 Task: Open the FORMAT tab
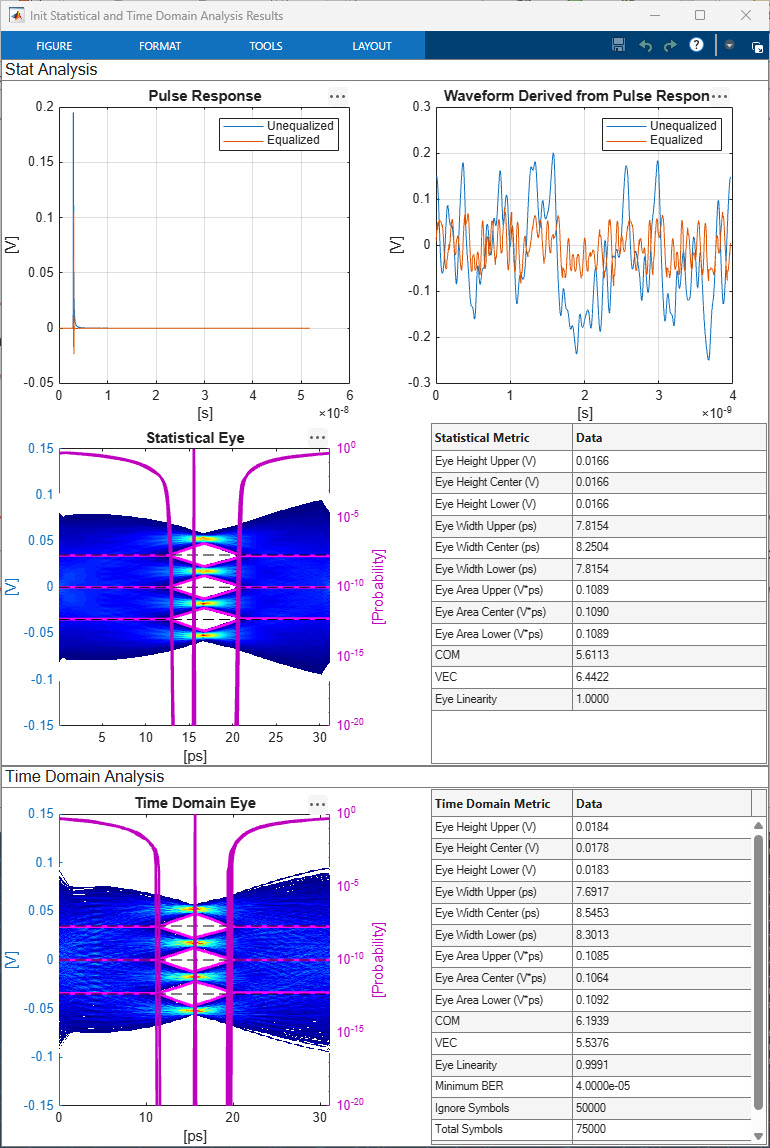tap(160, 45)
